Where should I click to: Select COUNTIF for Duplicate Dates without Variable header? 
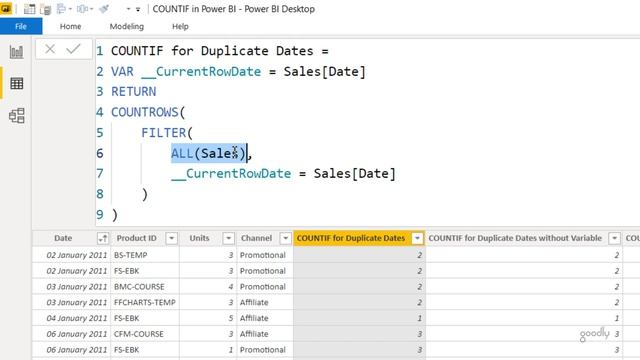(515, 238)
